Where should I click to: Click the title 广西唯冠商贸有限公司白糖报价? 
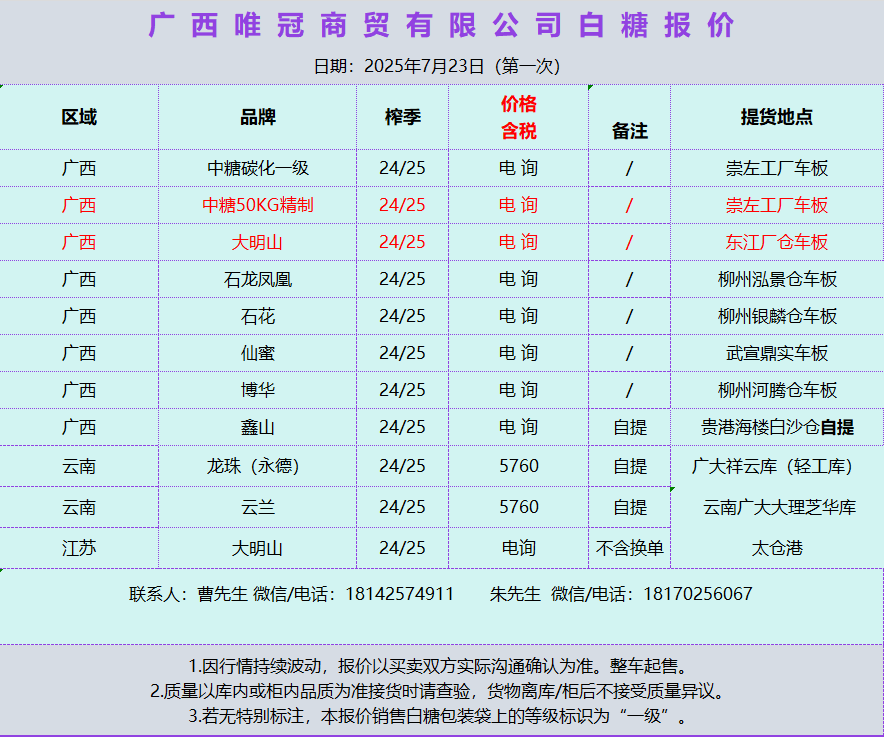[441, 26]
